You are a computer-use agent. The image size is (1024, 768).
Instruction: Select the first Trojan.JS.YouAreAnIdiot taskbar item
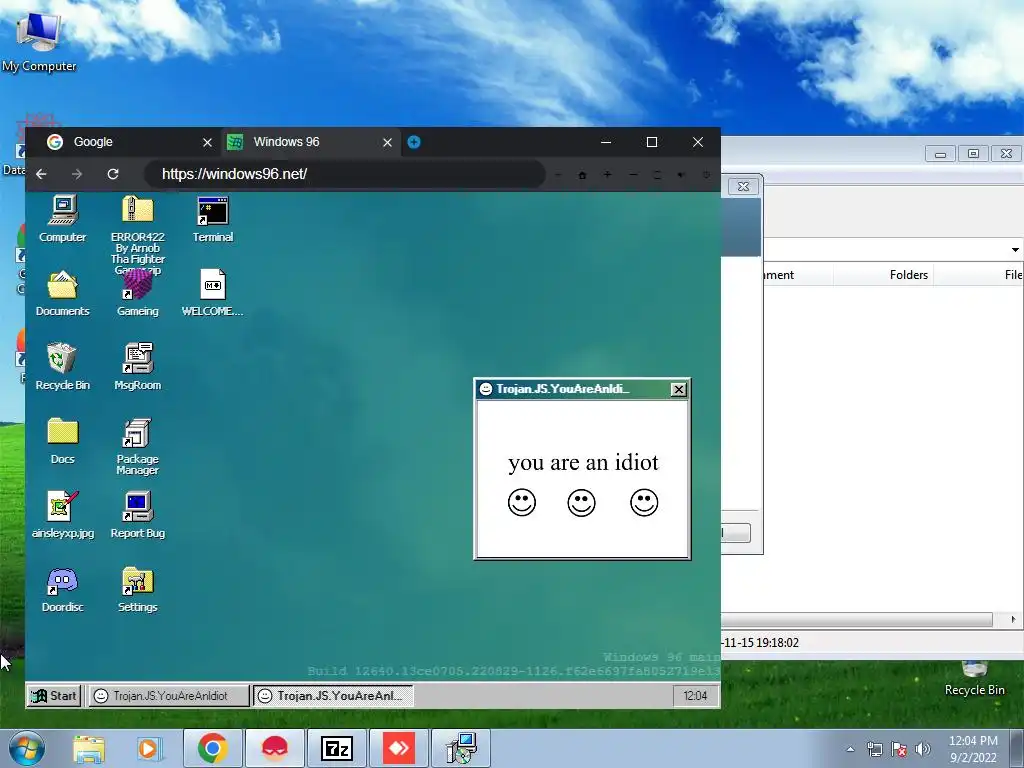click(x=169, y=696)
